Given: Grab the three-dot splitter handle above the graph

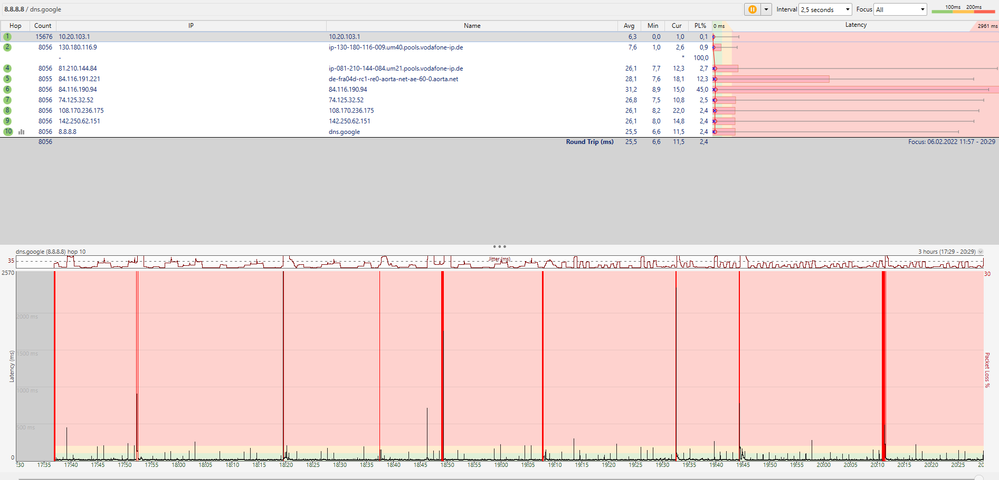Looking at the screenshot, I should coord(500,246).
